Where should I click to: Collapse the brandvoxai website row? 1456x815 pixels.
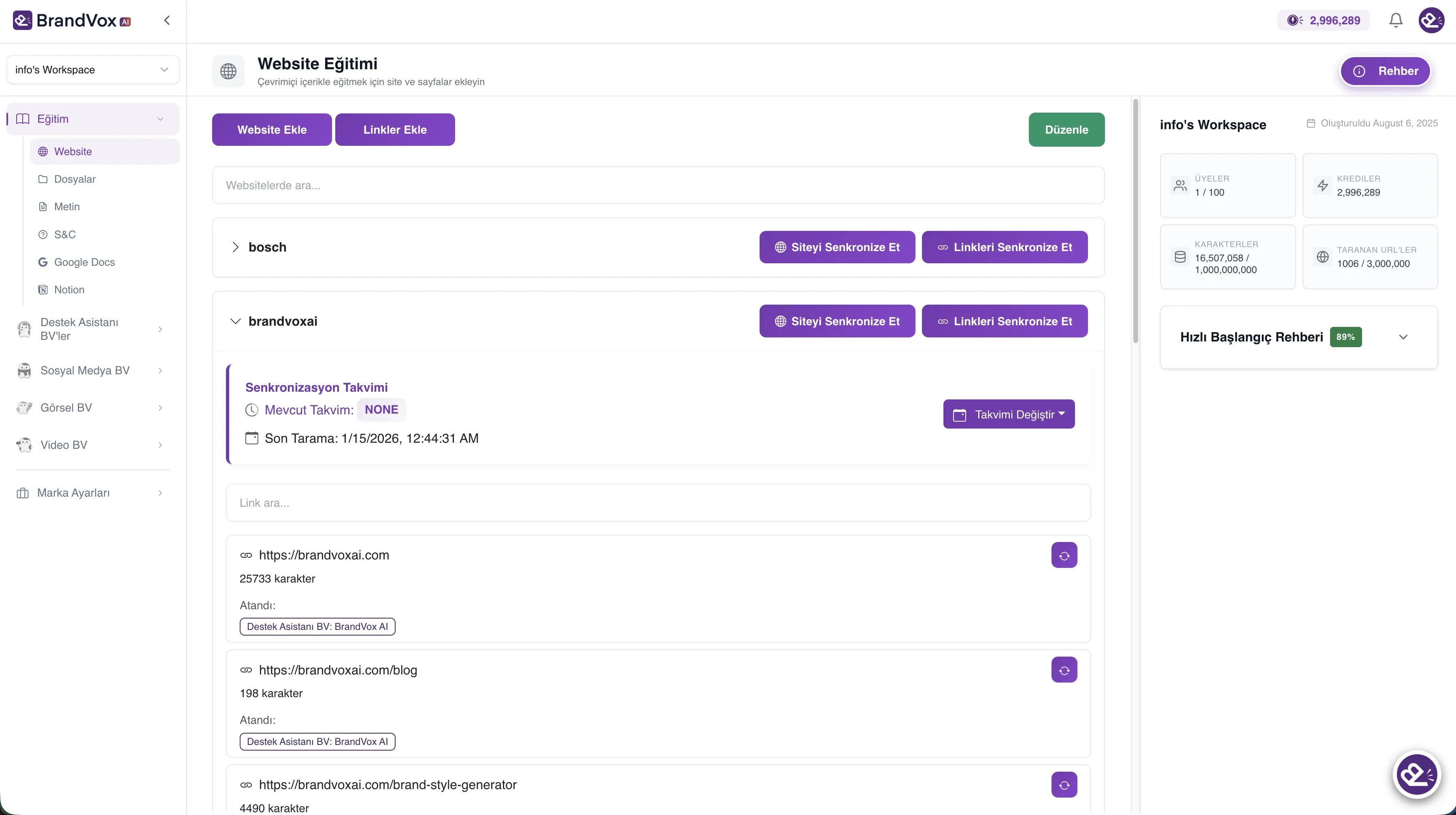[236, 321]
